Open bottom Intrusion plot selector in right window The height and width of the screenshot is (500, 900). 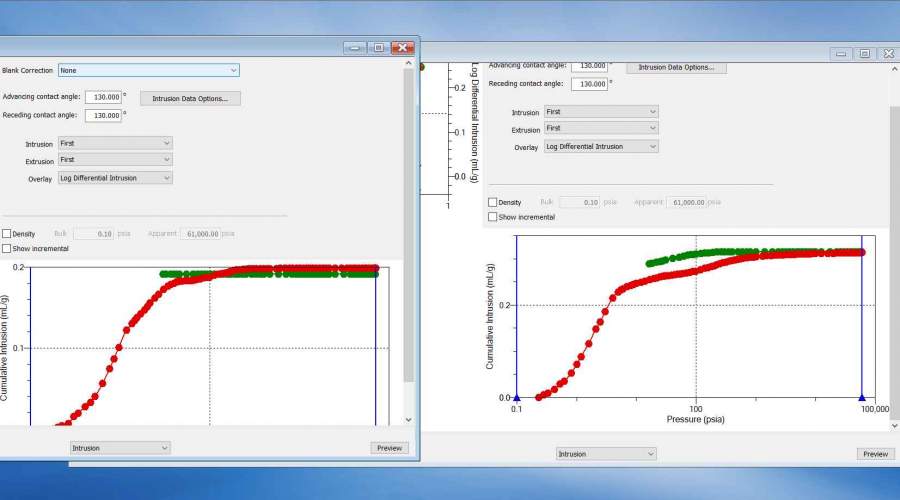coord(606,454)
